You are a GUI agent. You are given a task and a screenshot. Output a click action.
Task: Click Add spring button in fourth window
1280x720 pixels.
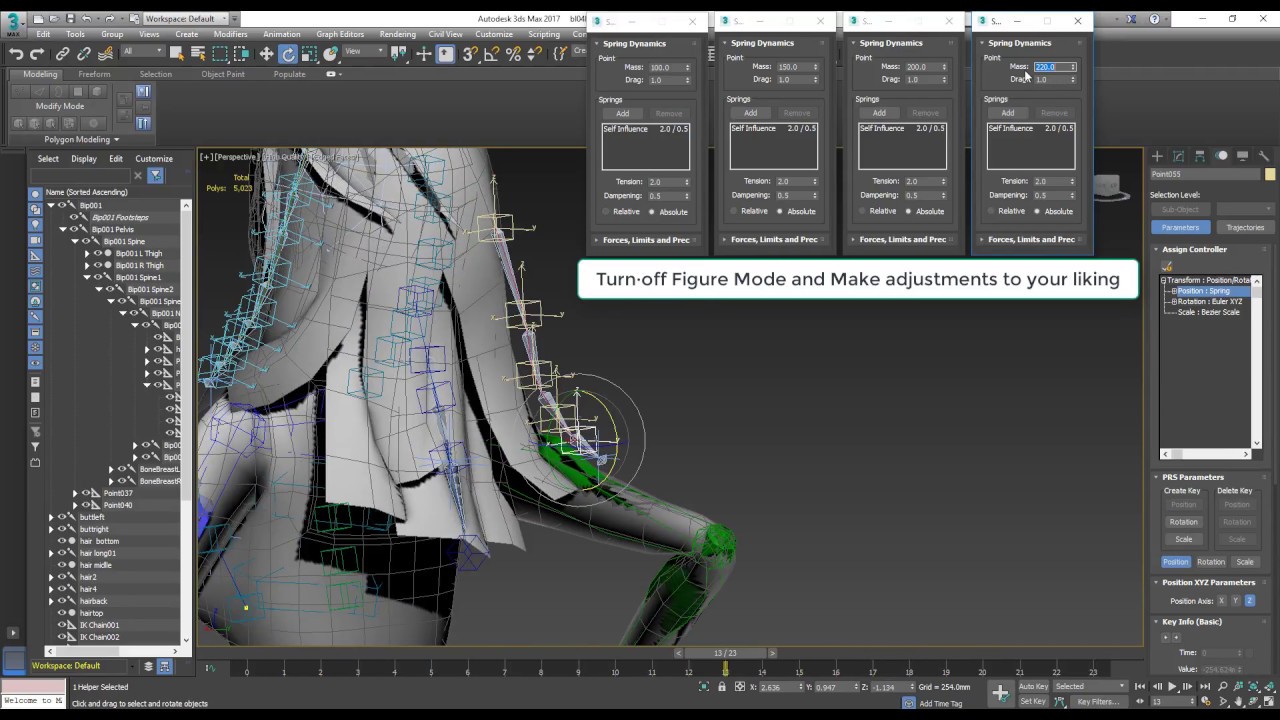point(1008,113)
